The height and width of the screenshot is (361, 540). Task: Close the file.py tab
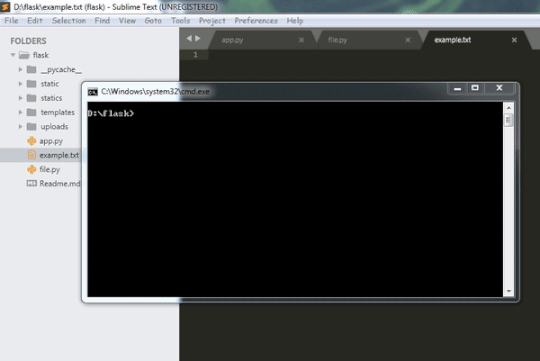point(408,40)
